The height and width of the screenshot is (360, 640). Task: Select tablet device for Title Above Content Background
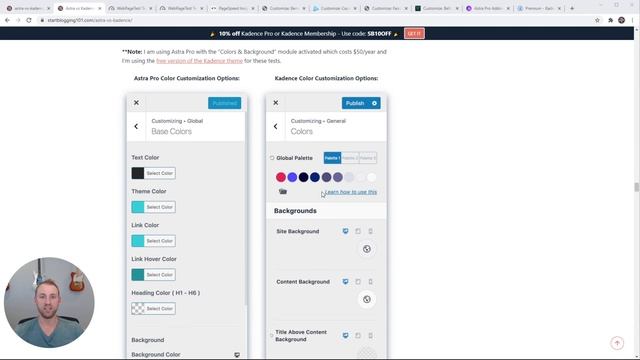pyautogui.click(x=358, y=336)
